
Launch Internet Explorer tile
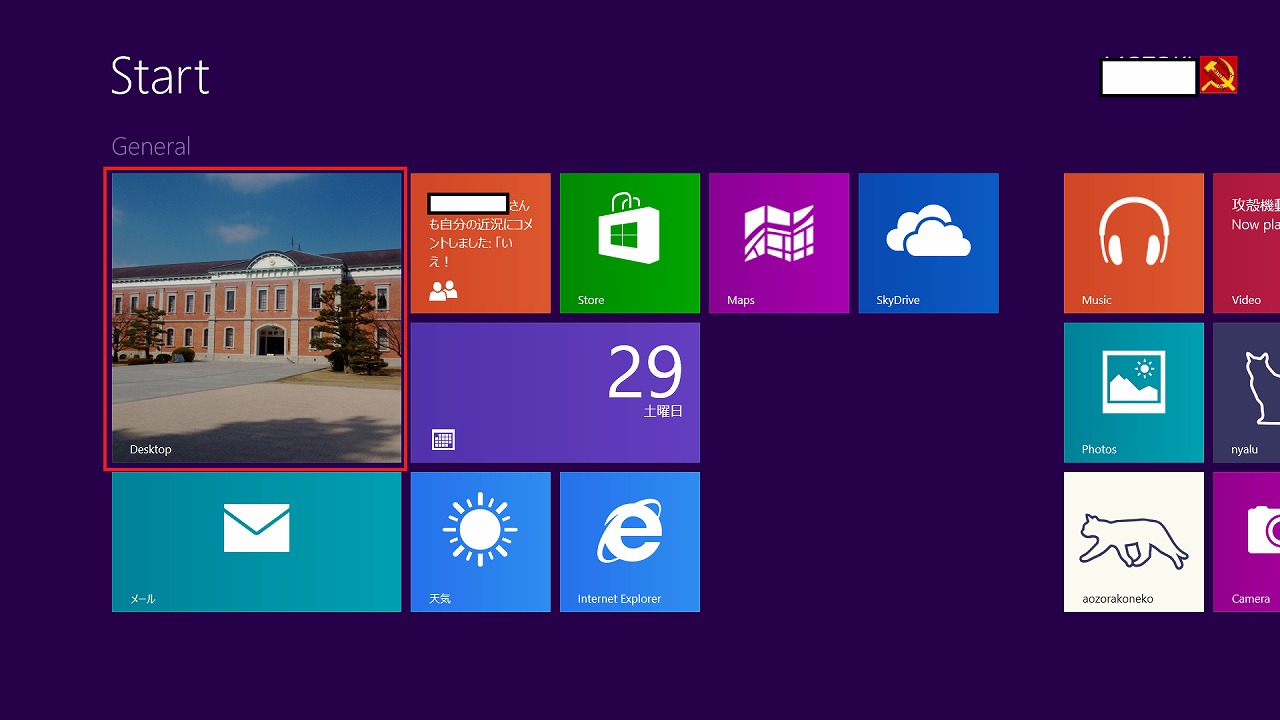click(x=630, y=542)
